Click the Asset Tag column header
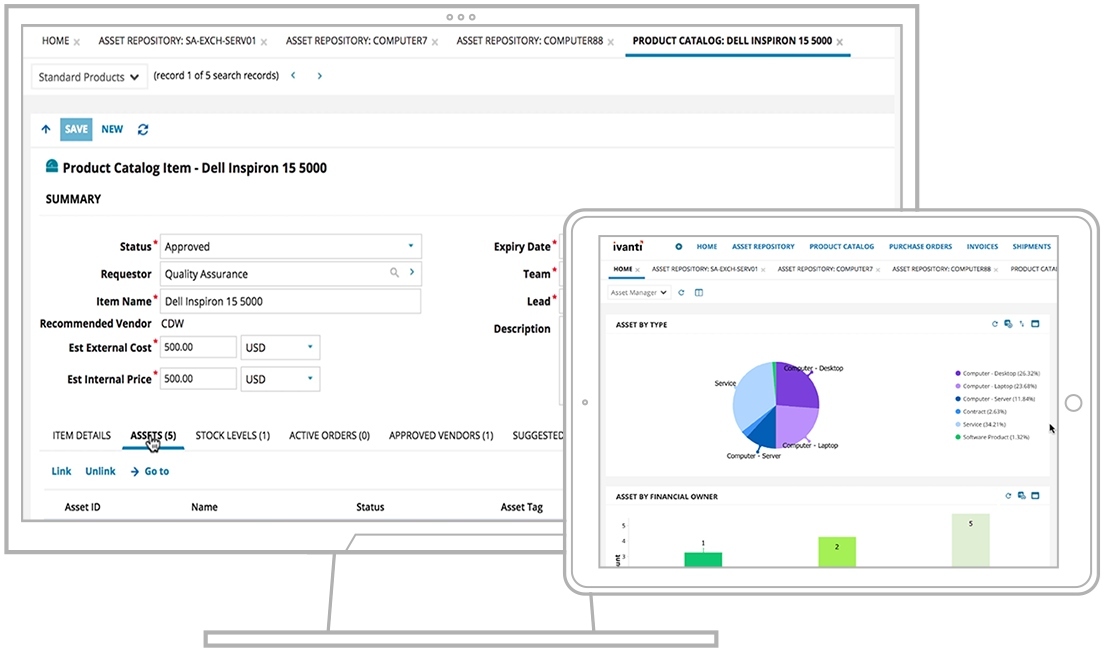Viewport: 1104px width, 652px height. (x=522, y=507)
